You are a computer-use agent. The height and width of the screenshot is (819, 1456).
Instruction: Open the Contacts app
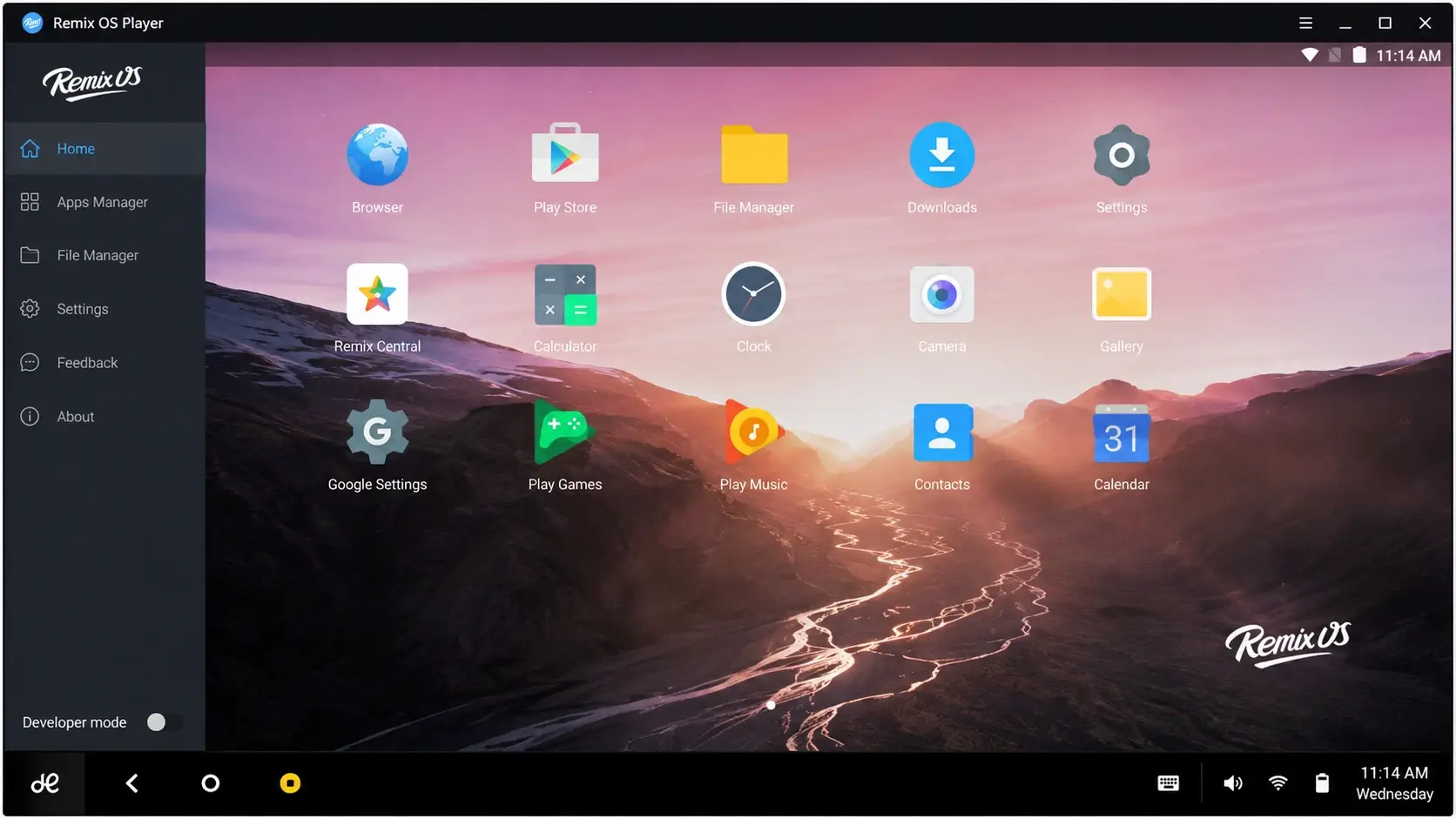click(x=942, y=432)
